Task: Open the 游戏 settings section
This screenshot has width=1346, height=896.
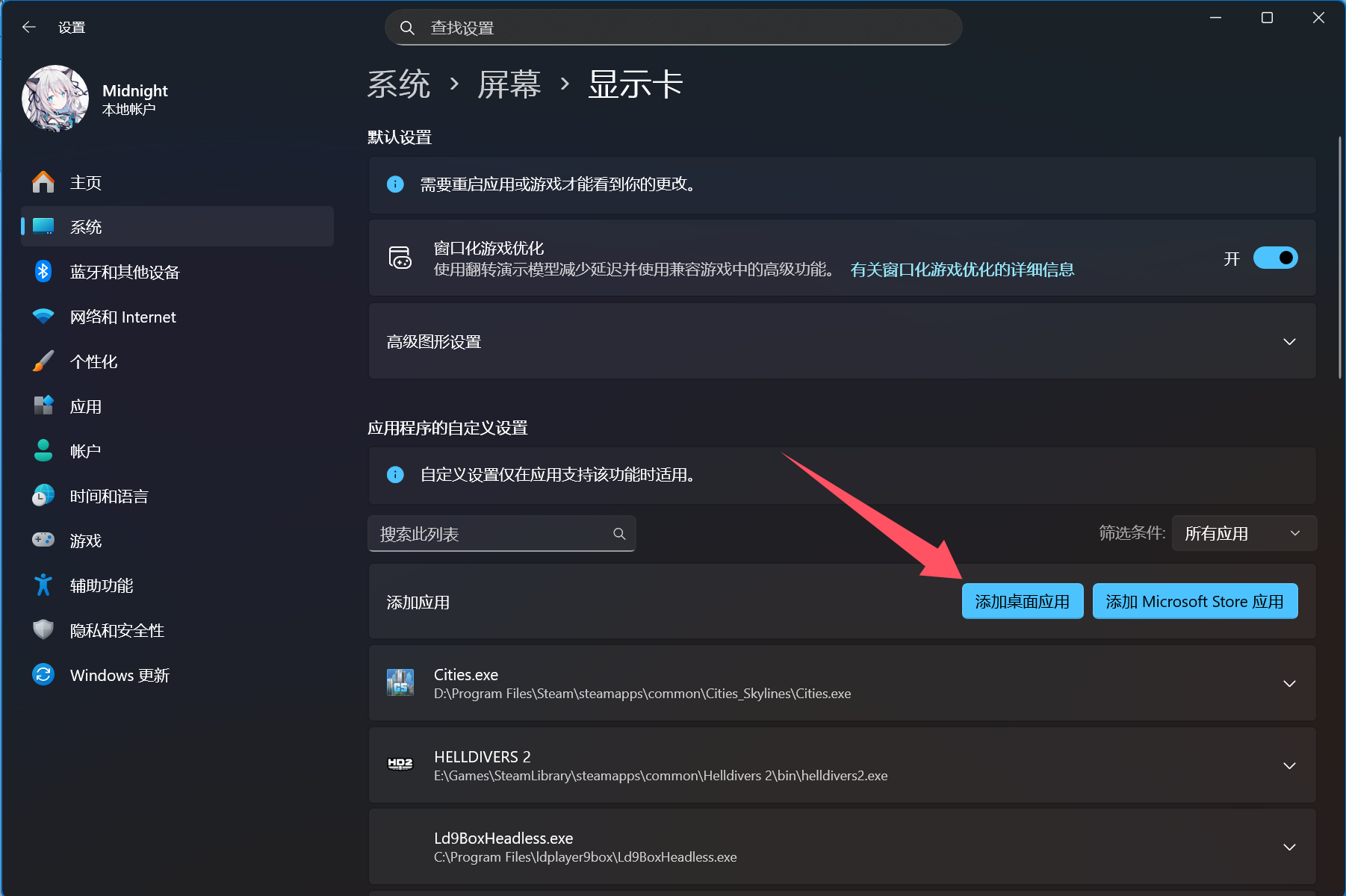Action: click(x=85, y=540)
